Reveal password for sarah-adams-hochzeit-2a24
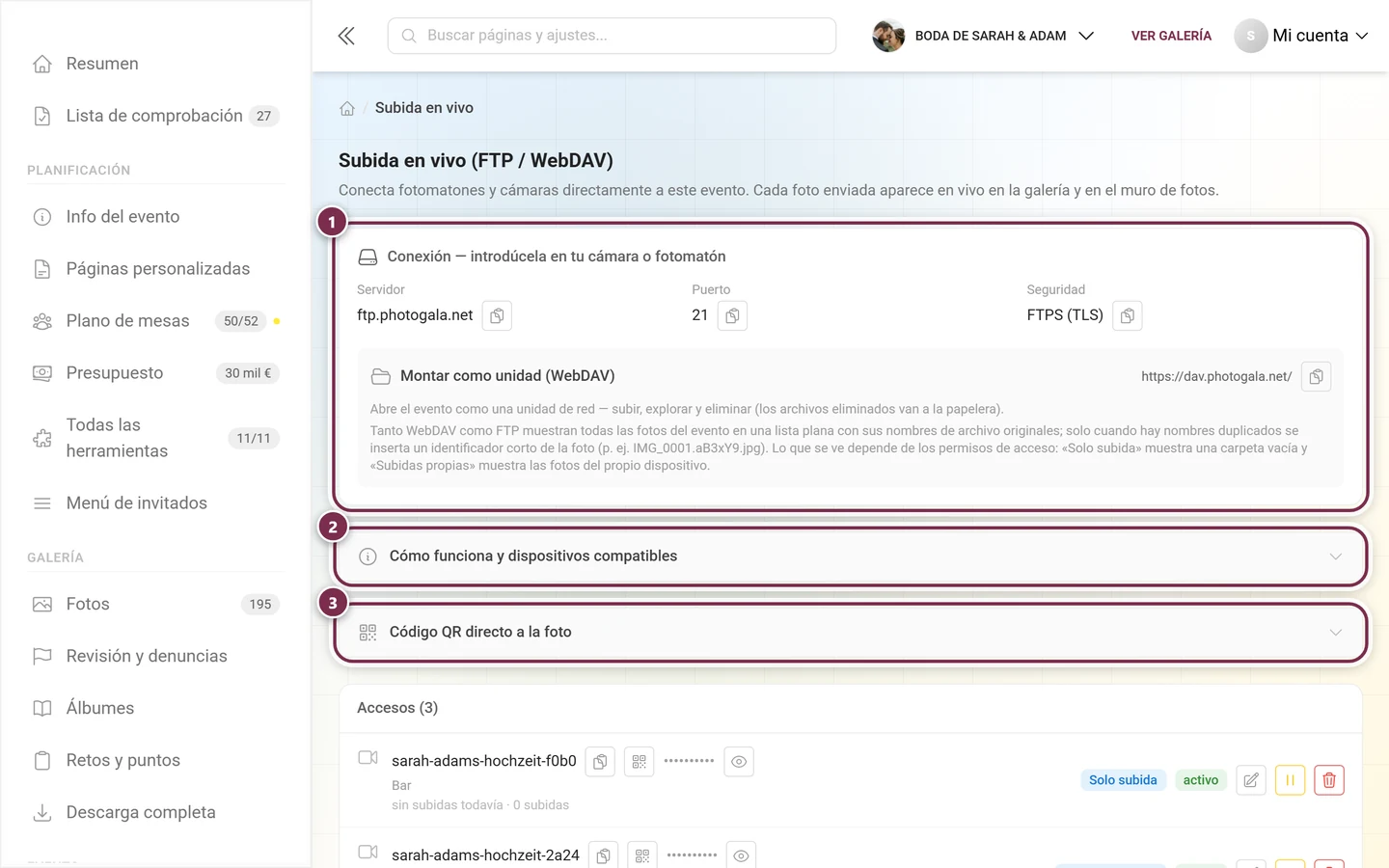 (741, 855)
